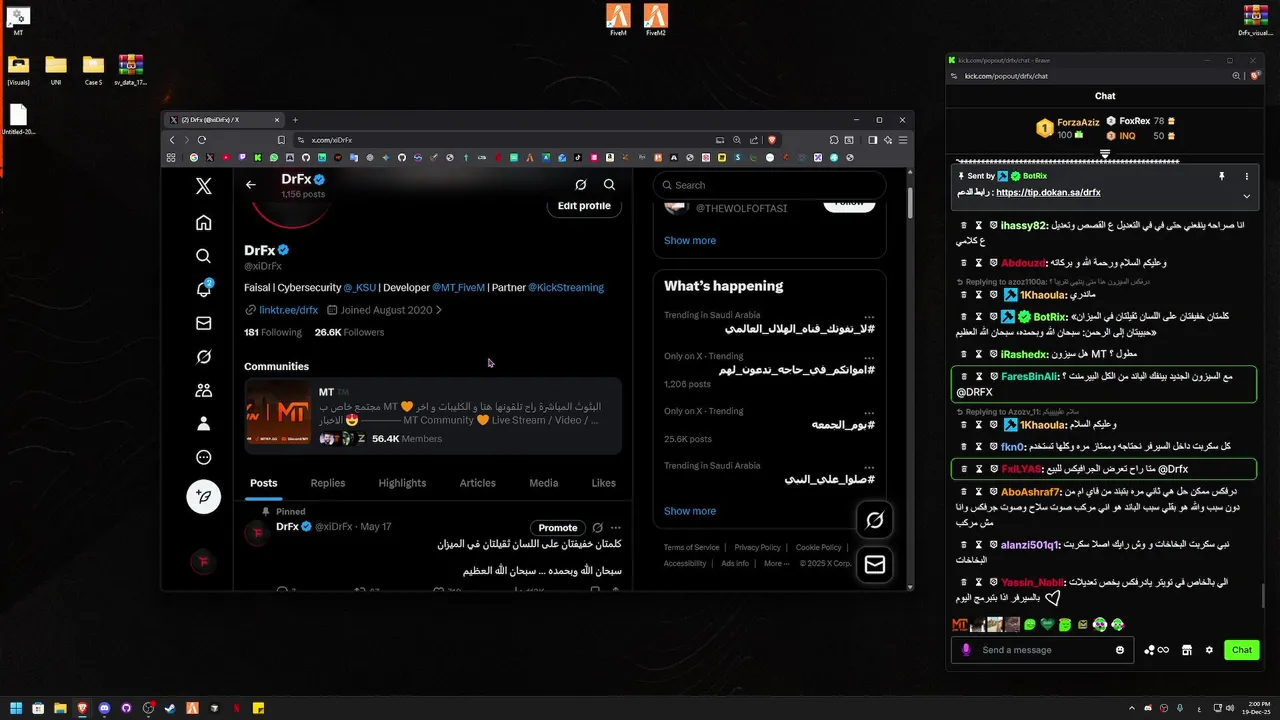This screenshot has width=1280, height=720.
Task: Open Kick chat settings gear
Action: [x=1209, y=650]
